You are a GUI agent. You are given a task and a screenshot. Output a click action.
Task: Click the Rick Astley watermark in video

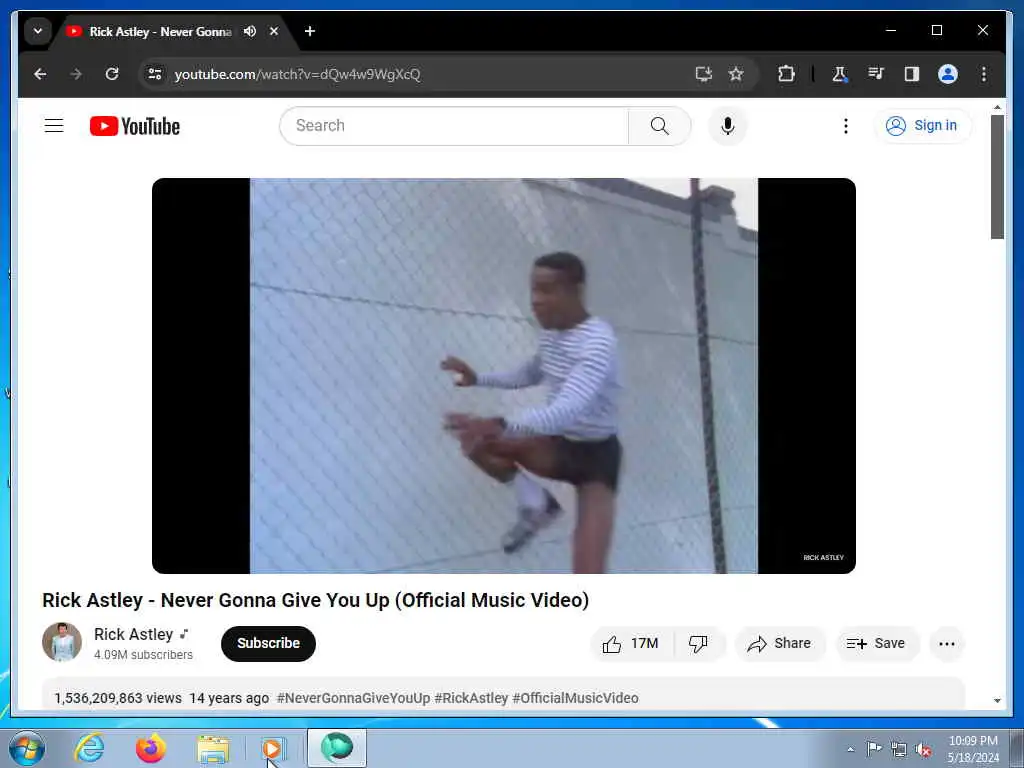point(824,558)
